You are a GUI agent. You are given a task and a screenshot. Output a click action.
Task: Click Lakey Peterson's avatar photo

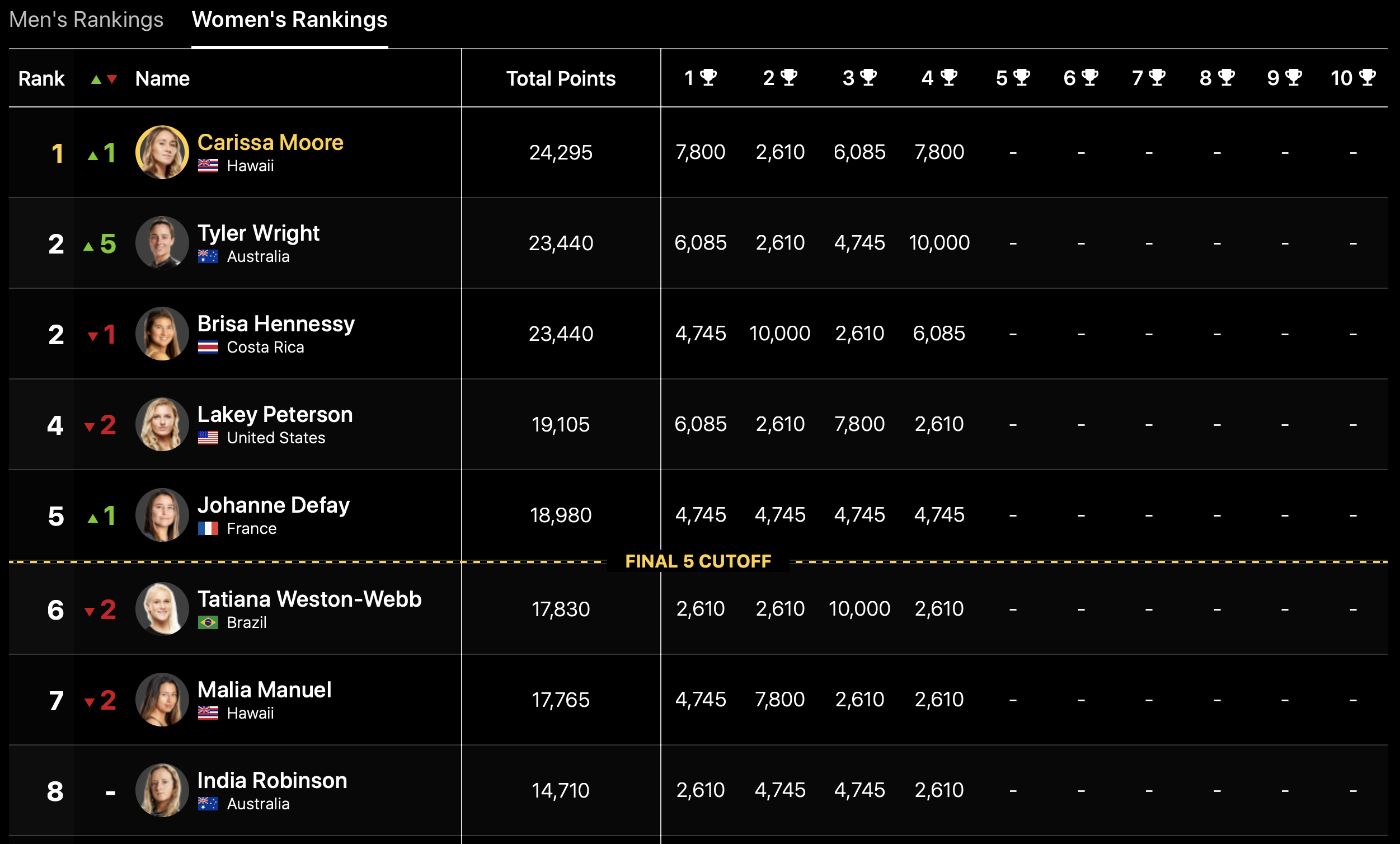coord(162,424)
